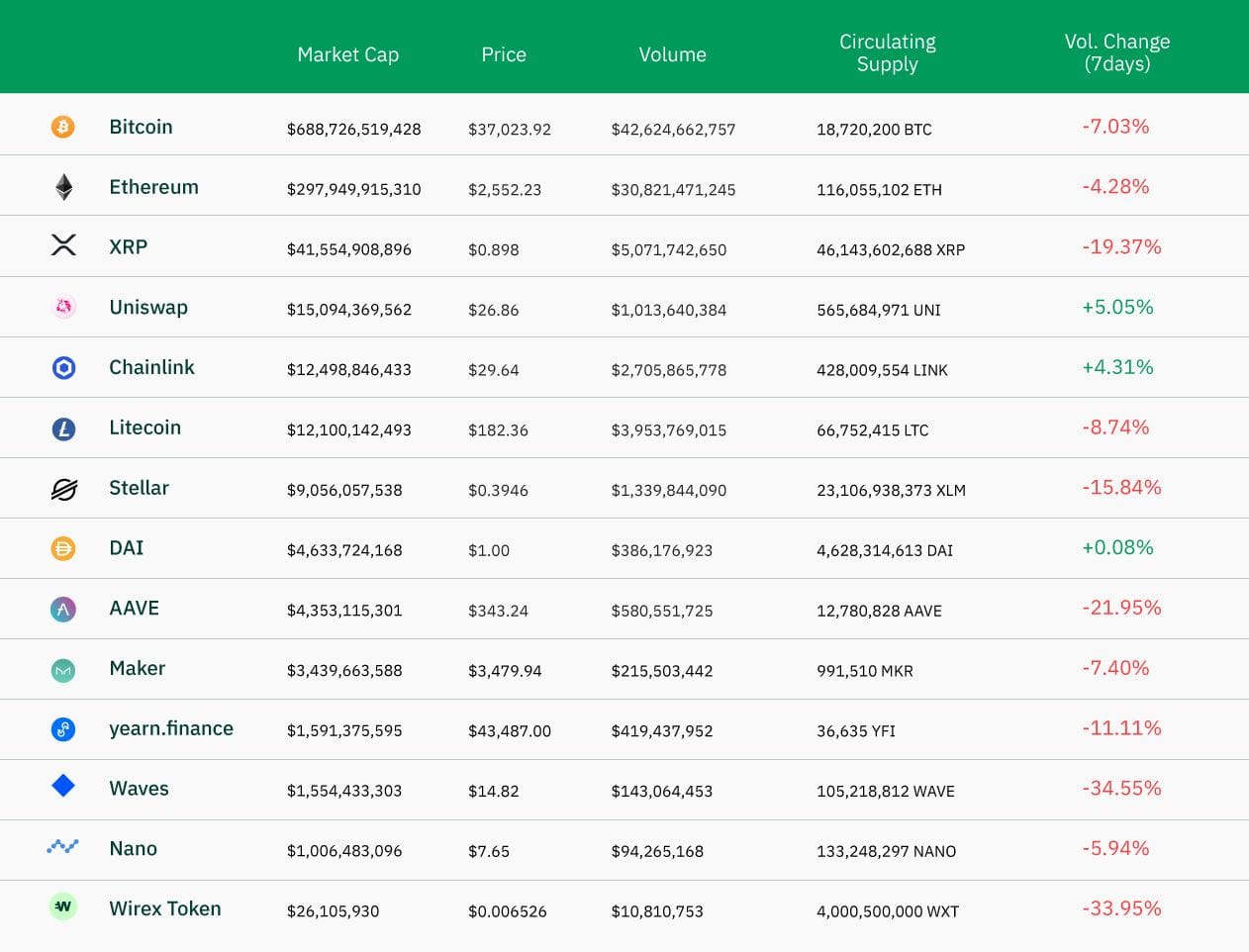Select yearn.finance price $43,487.00
Image resolution: width=1249 pixels, height=952 pixels.
click(x=510, y=731)
